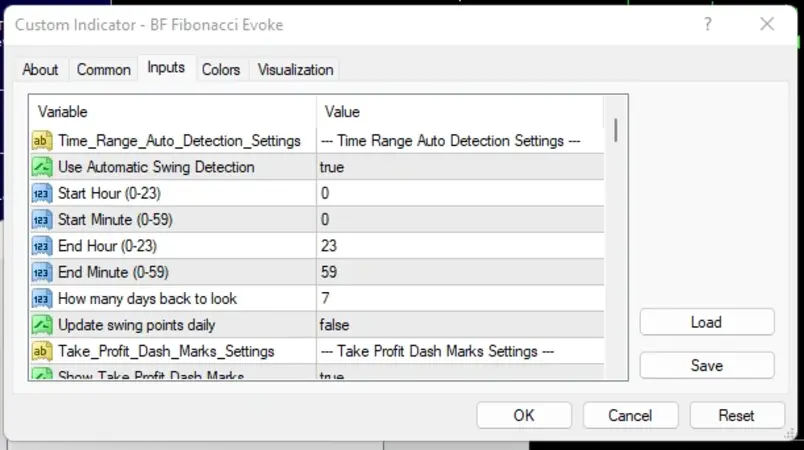Image resolution: width=804 pixels, height=450 pixels.
Task: Click the integer icon beside Start Hour
Action: click(42, 194)
